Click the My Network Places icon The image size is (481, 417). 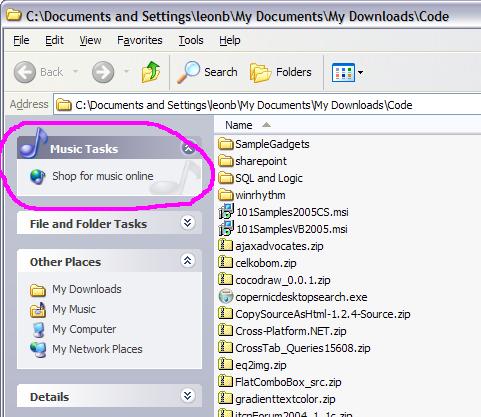(38, 349)
